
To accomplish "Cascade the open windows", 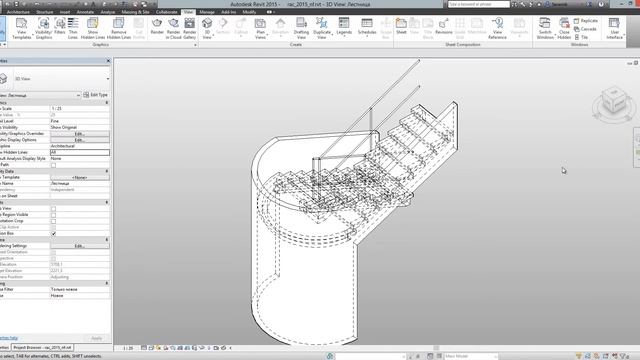I will 585,29.
